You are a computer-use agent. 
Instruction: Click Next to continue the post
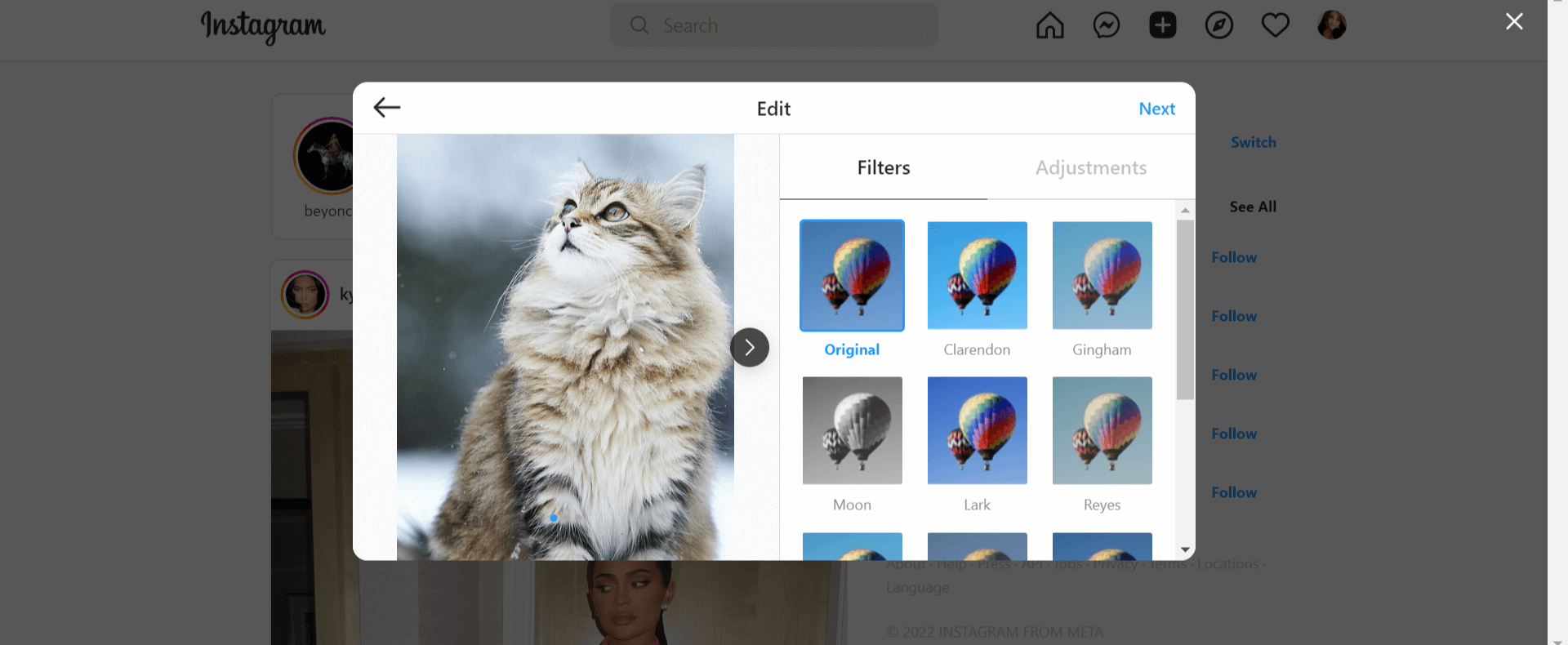[1156, 109]
